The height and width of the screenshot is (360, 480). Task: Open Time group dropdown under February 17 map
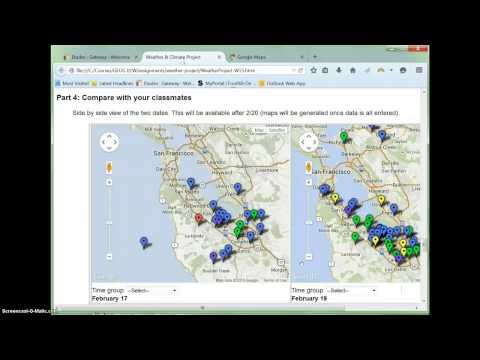[x=152, y=291]
